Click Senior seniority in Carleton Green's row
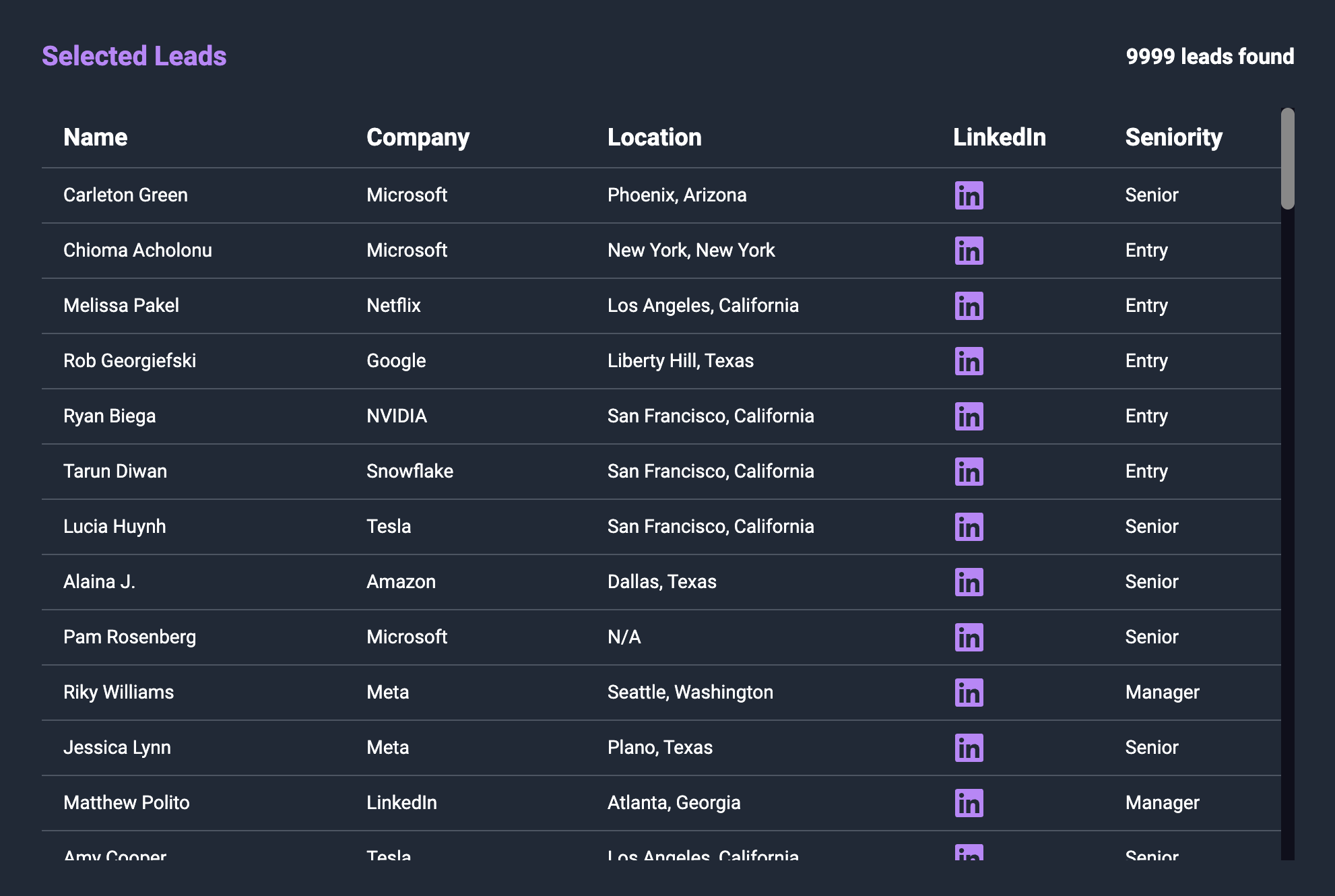This screenshot has height=896, width=1335. coord(1152,195)
